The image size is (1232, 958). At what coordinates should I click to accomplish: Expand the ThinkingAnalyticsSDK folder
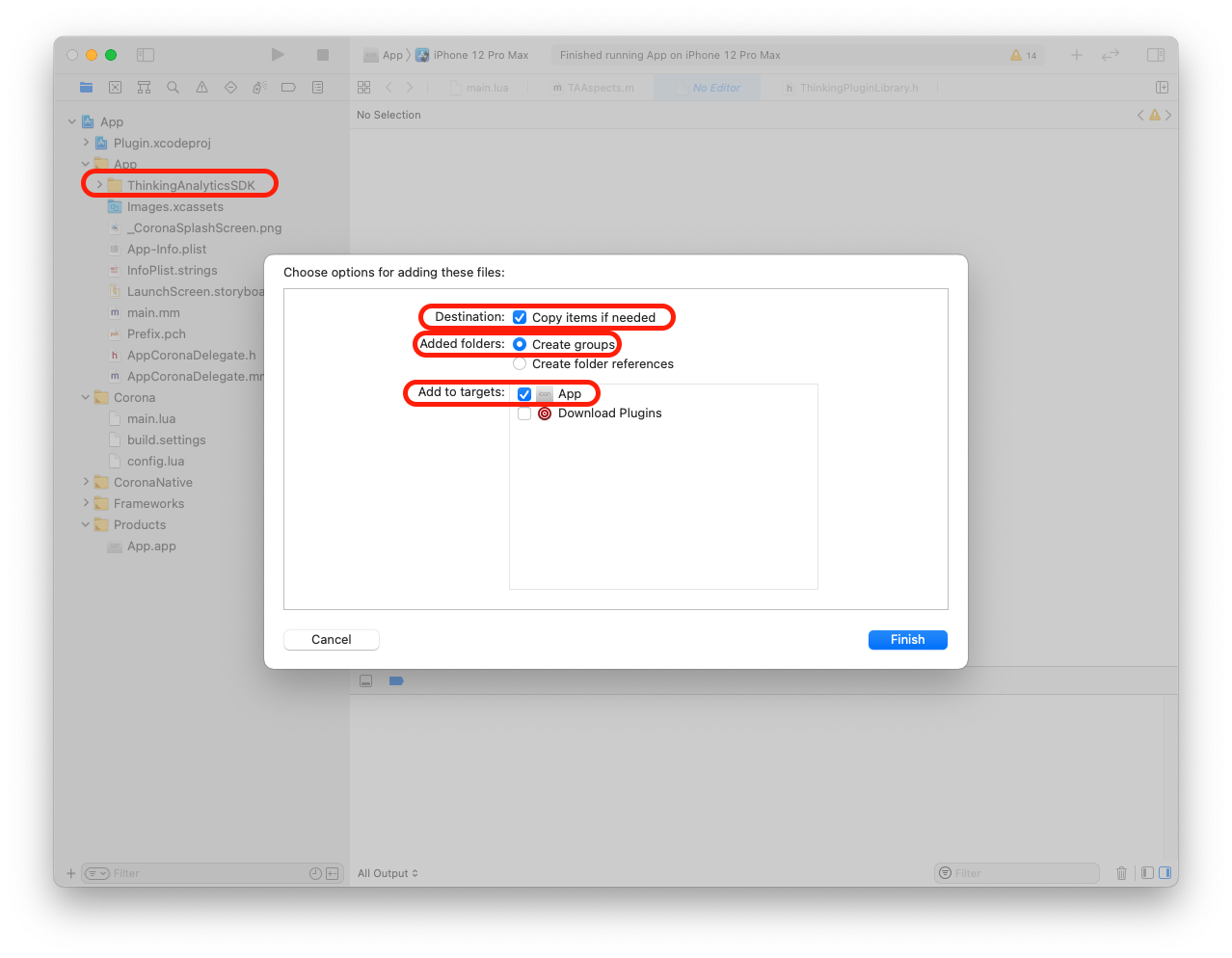click(99, 185)
